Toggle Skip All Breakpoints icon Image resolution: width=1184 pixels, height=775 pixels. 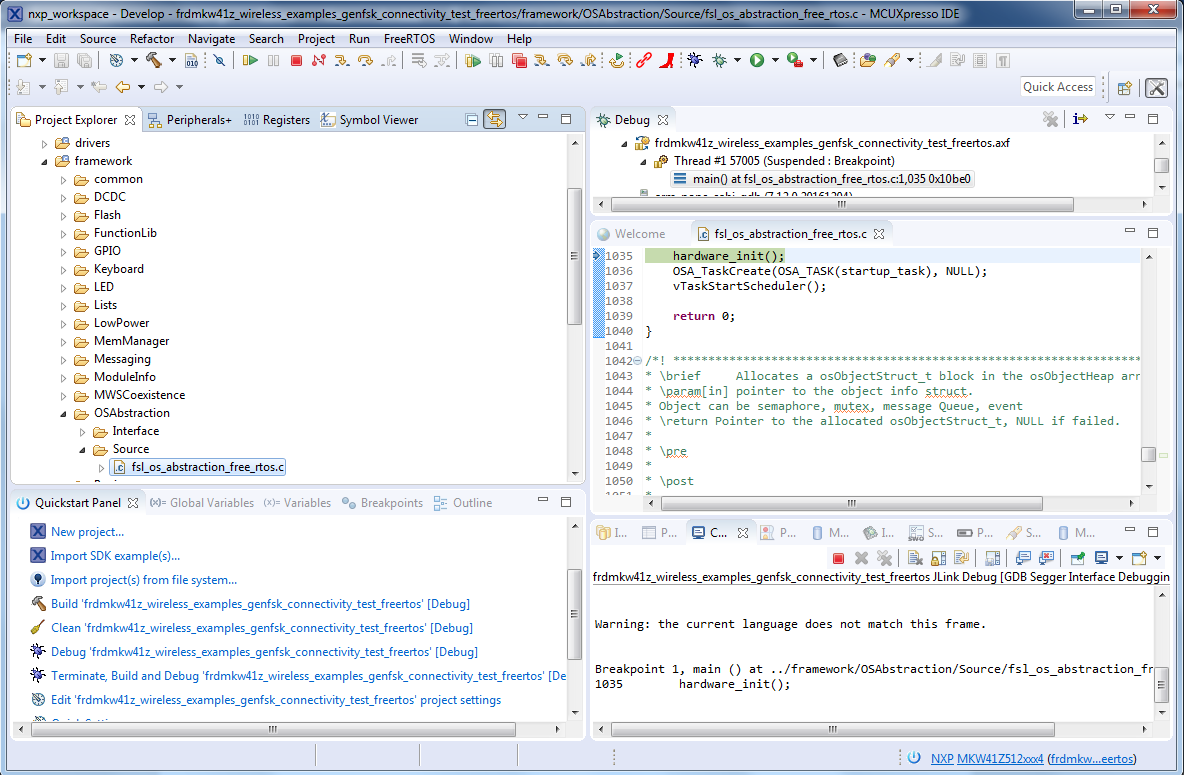click(x=219, y=61)
